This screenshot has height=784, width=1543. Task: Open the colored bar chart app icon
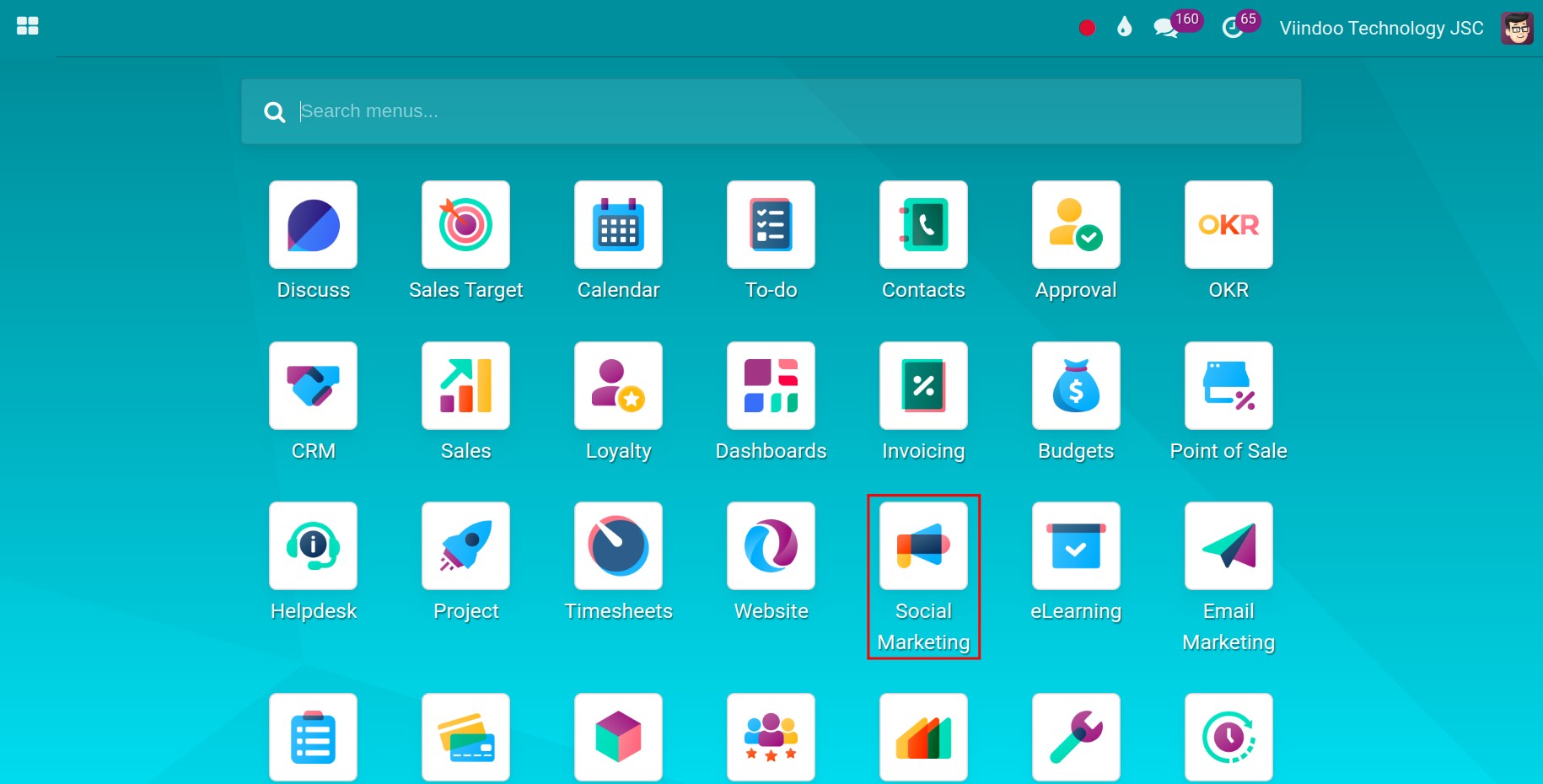coord(923,737)
